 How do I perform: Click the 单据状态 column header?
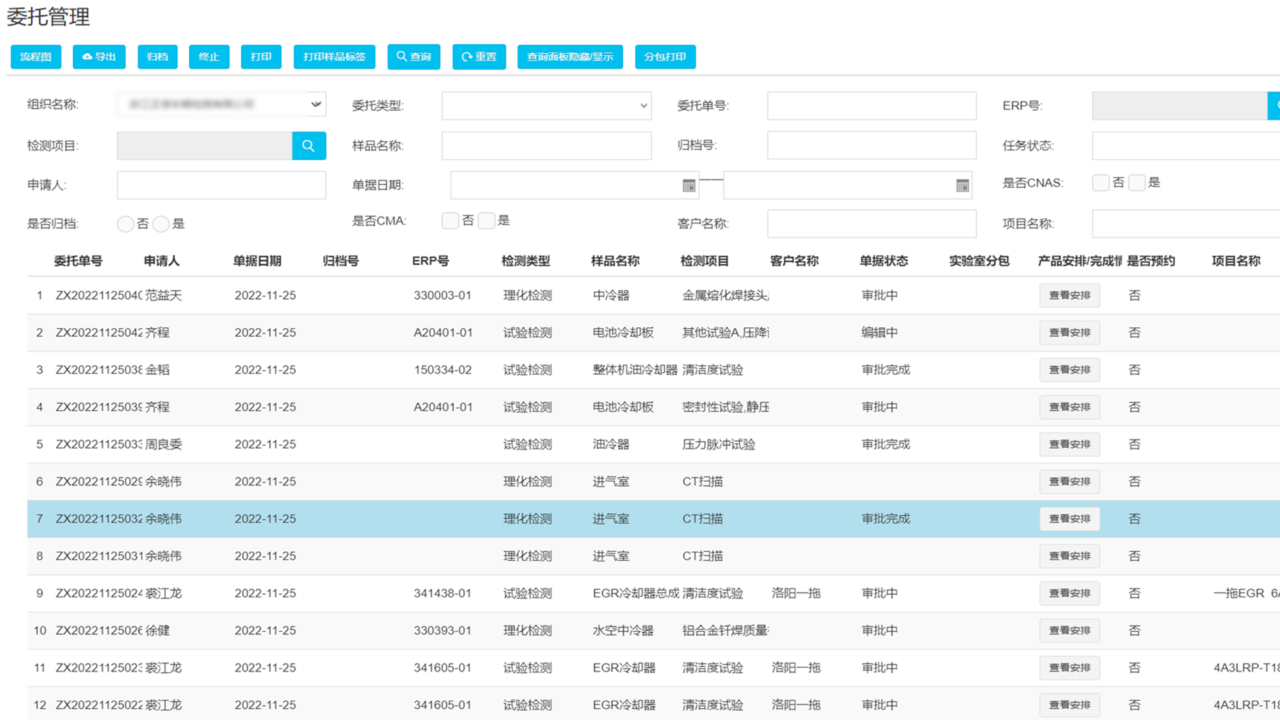pos(884,261)
